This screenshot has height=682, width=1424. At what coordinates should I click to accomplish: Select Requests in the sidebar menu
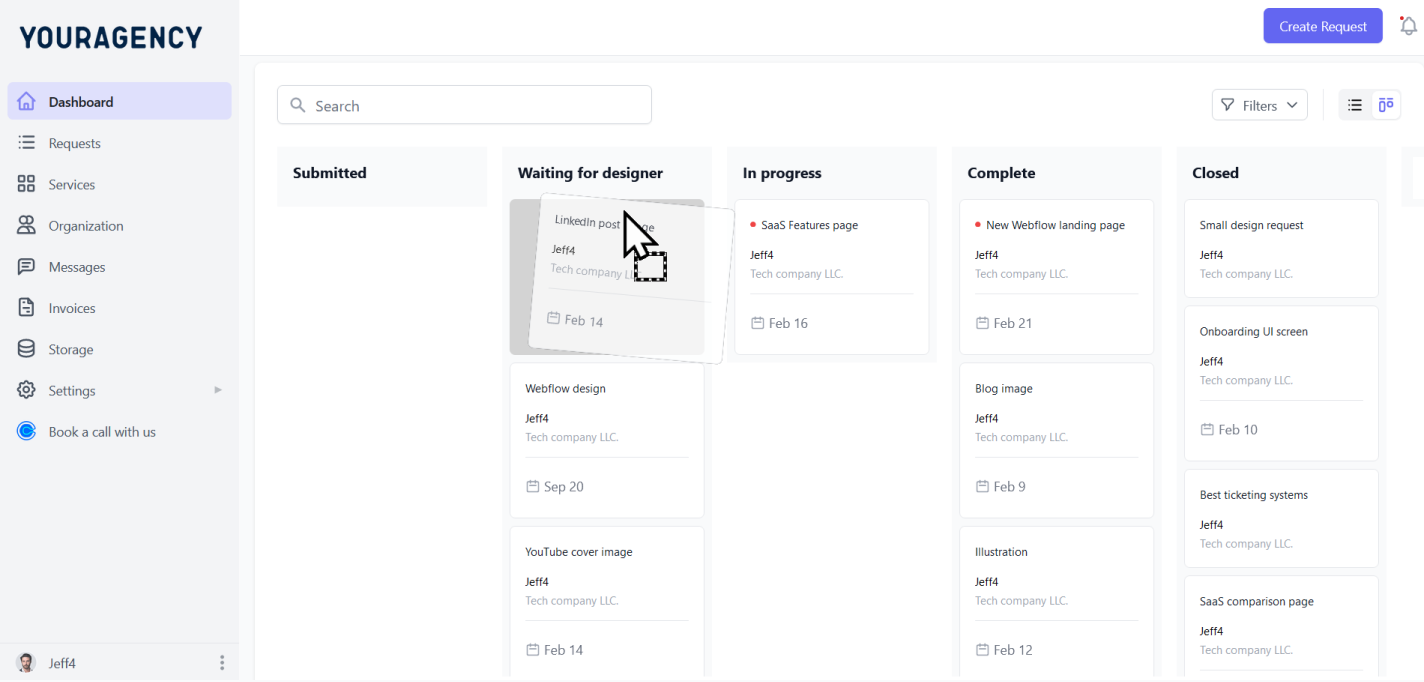coord(74,143)
